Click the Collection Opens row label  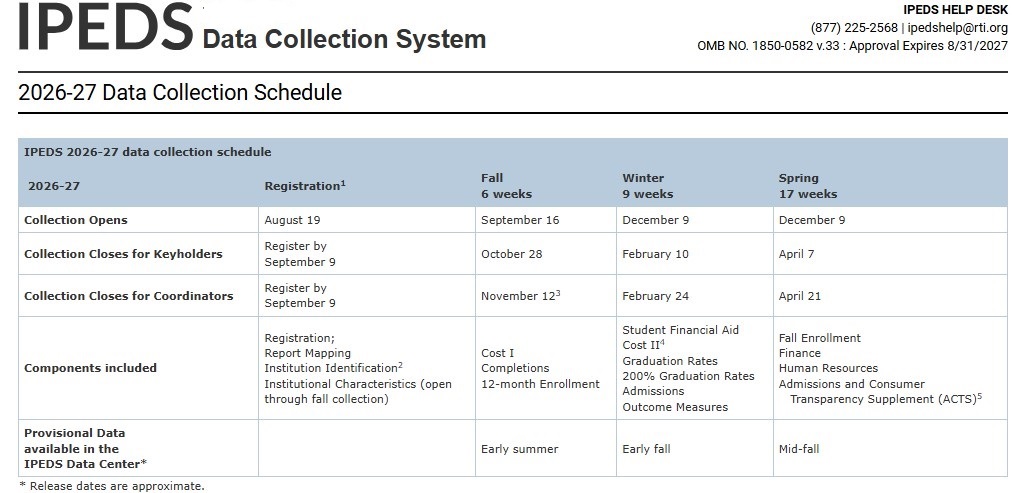76,220
